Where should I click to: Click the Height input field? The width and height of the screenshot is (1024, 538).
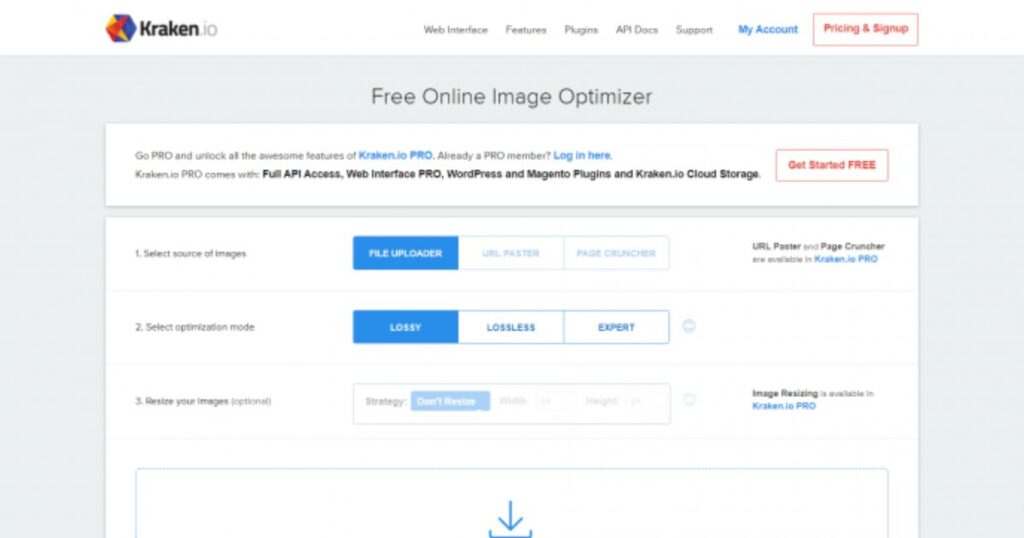pyautogui.click(x=646, y=401)
